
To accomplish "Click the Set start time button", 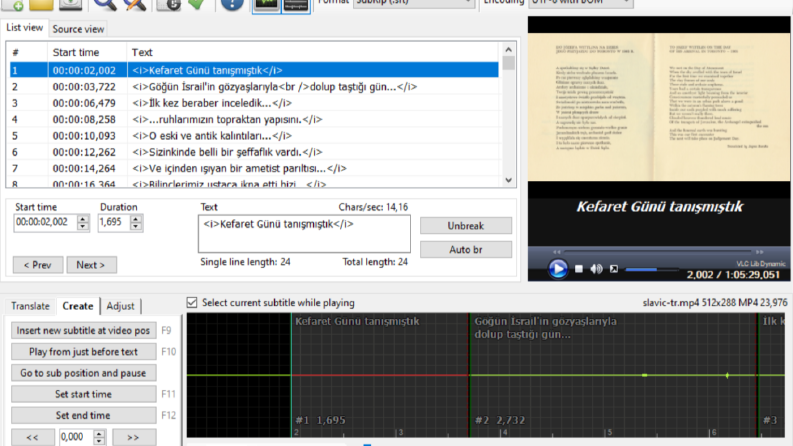I will tap(83, 394).
